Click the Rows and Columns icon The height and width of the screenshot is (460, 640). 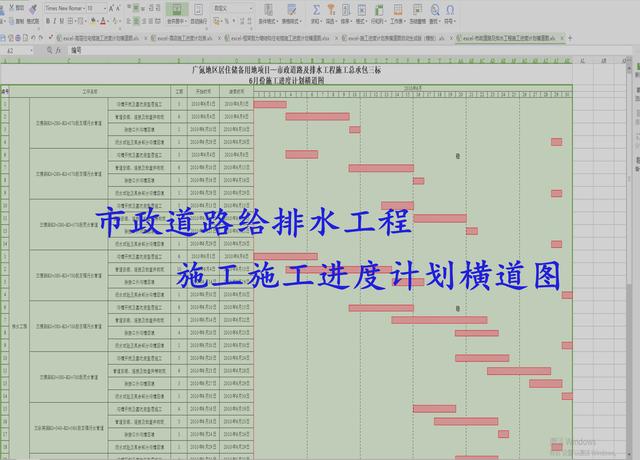[x=379, y=10]
